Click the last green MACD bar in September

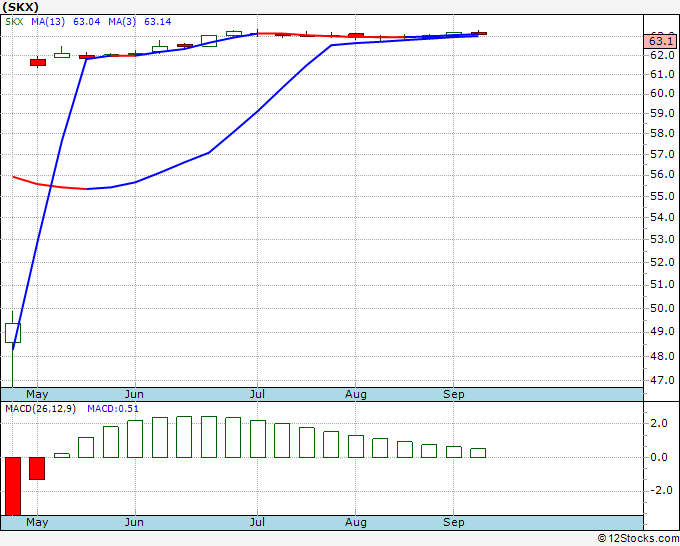click(x=478, y=453)
